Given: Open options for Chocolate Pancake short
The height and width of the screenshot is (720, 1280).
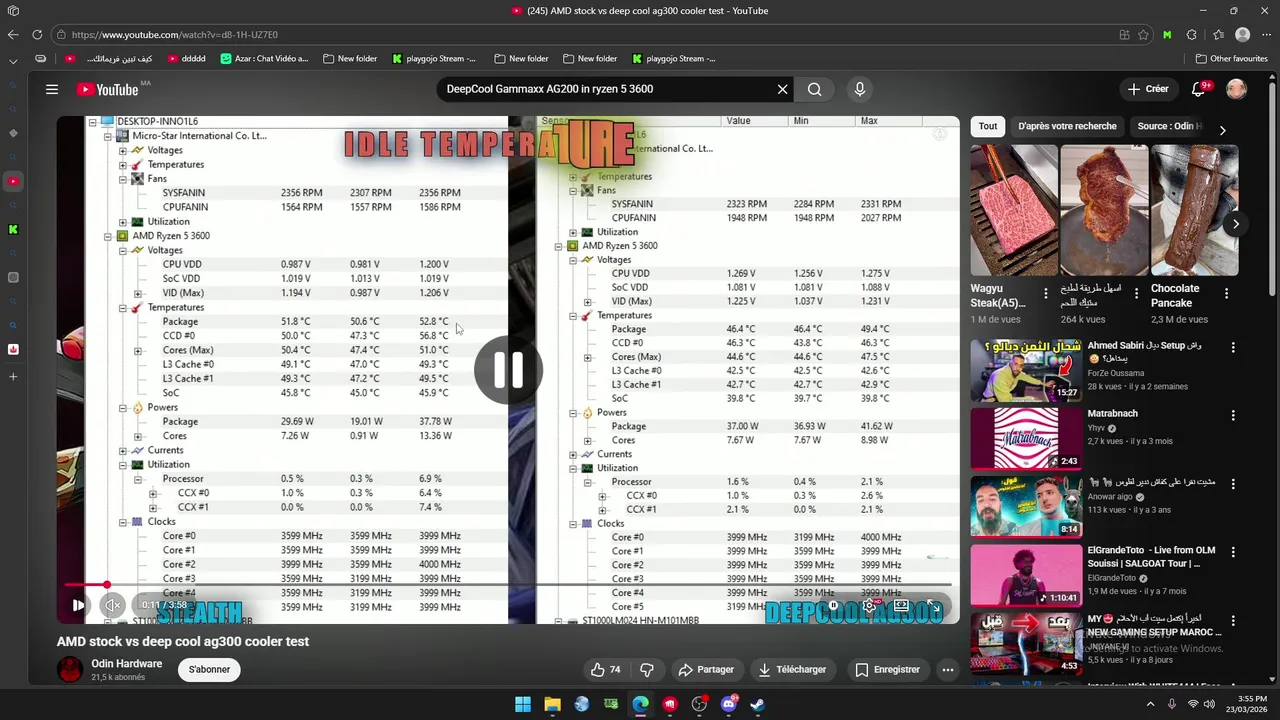Looking at the screenshot, I should pos(1226,294).
